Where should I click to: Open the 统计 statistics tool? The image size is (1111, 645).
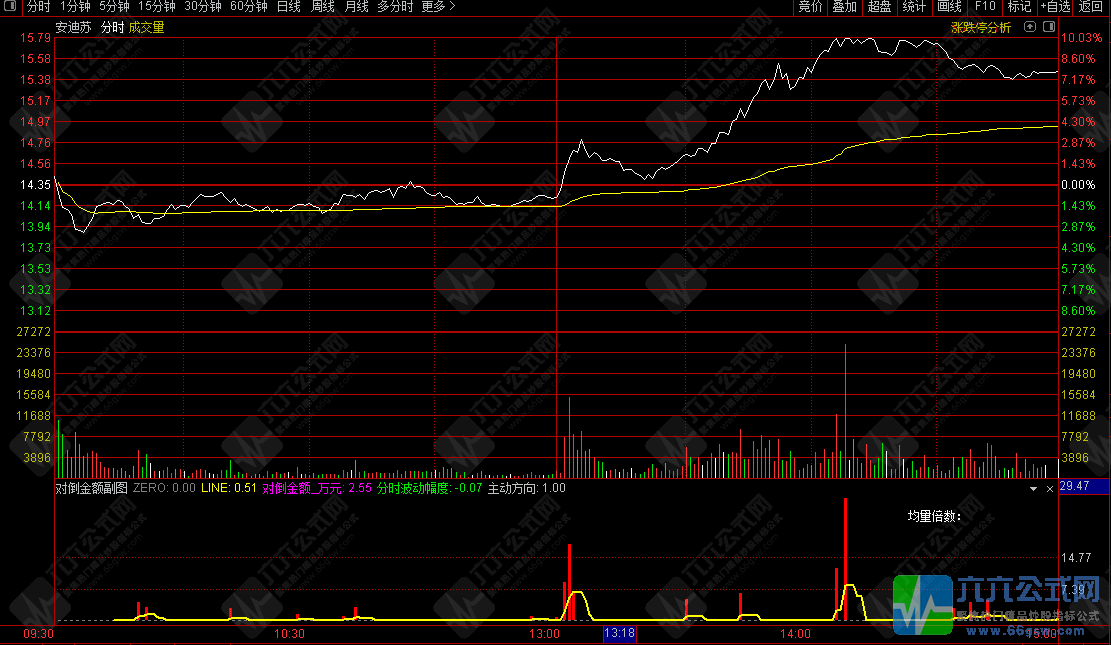tap(914, 7)
